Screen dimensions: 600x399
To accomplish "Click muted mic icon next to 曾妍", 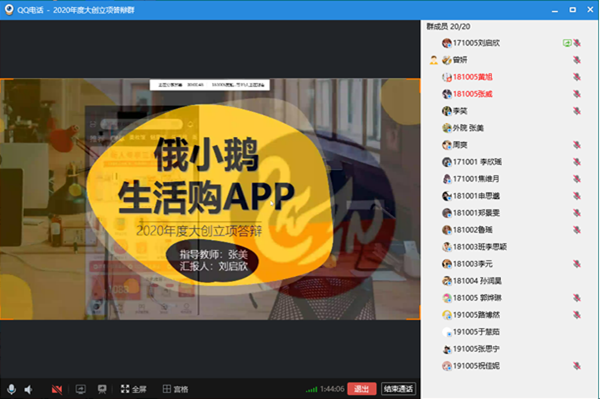I will point(577,60).
